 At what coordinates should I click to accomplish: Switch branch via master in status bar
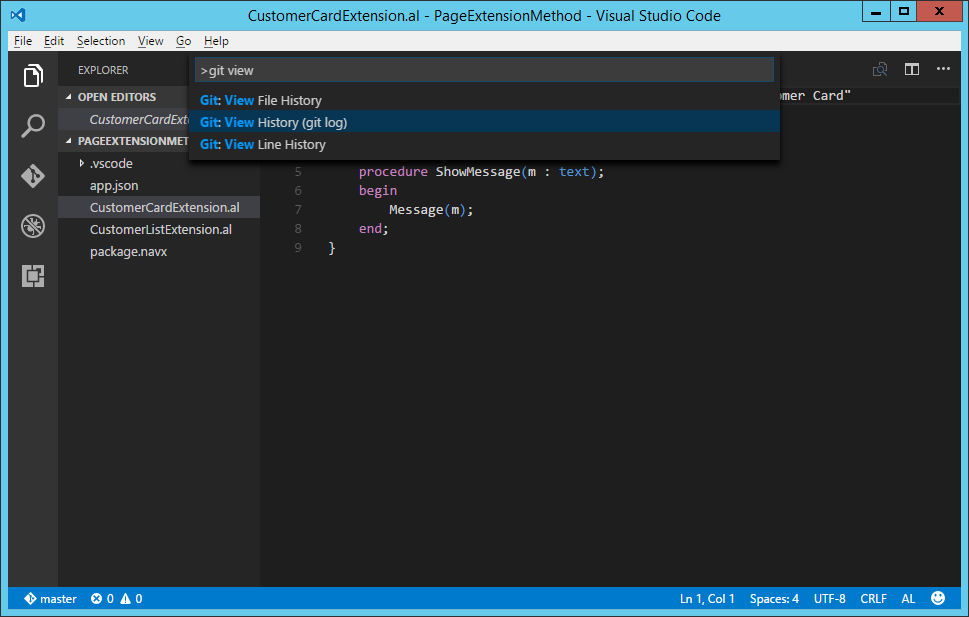click(x=51, y=598)
